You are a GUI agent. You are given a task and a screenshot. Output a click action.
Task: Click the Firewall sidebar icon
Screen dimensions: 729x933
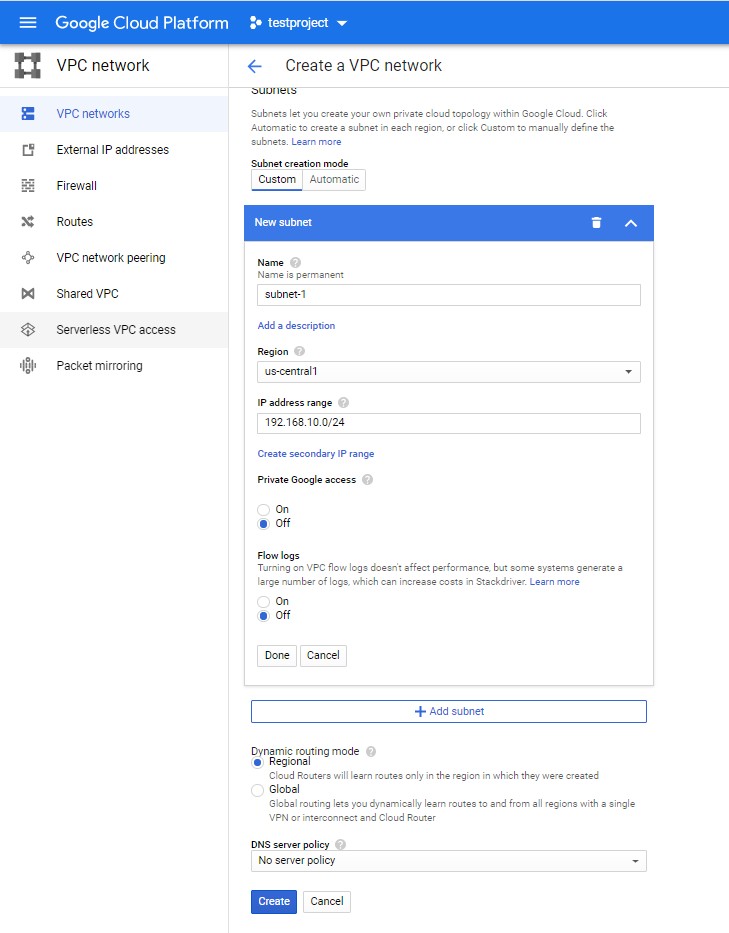(28, 186)
